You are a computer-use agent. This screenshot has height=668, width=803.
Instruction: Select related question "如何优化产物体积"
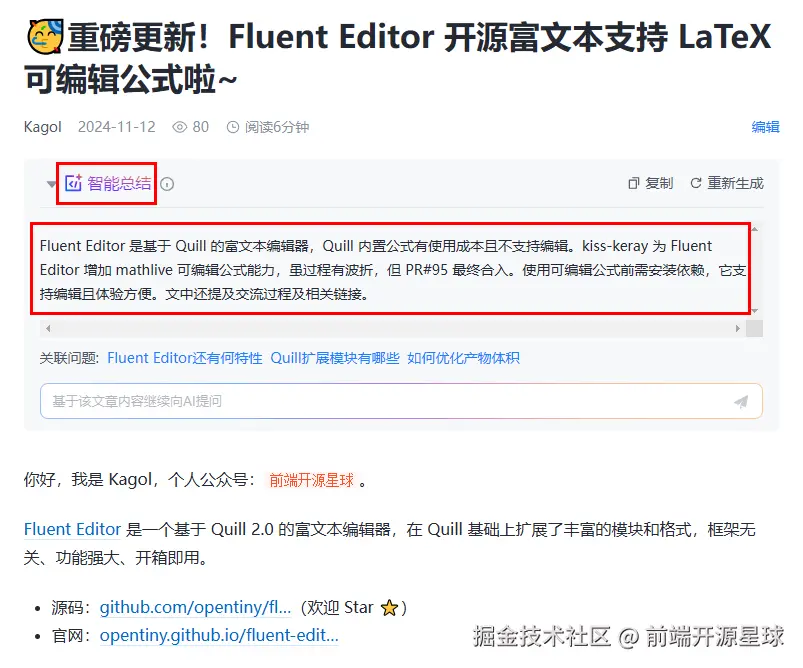pos(463,358)
